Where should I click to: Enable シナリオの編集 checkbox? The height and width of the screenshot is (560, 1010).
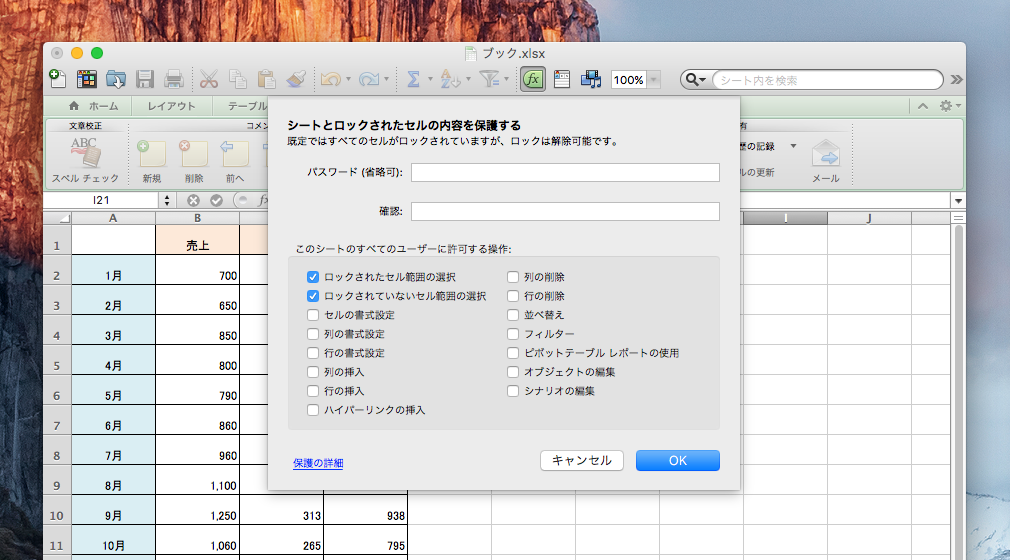click(x=513, y=391)
